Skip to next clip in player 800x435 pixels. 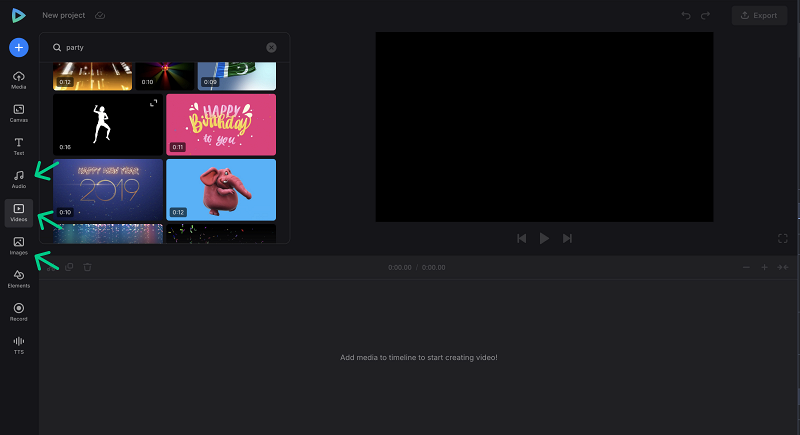click(x=567, y=239)
